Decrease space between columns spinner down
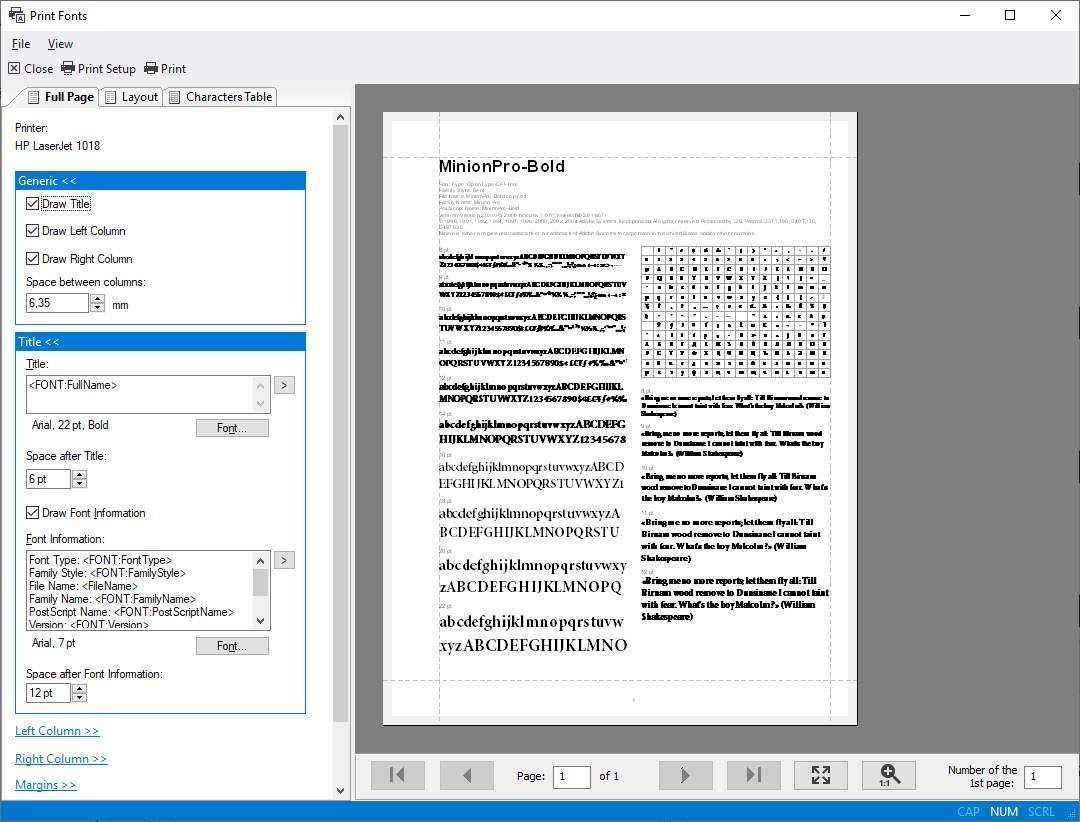Screen dimensions: 1080x822 (x=98, y=307)
